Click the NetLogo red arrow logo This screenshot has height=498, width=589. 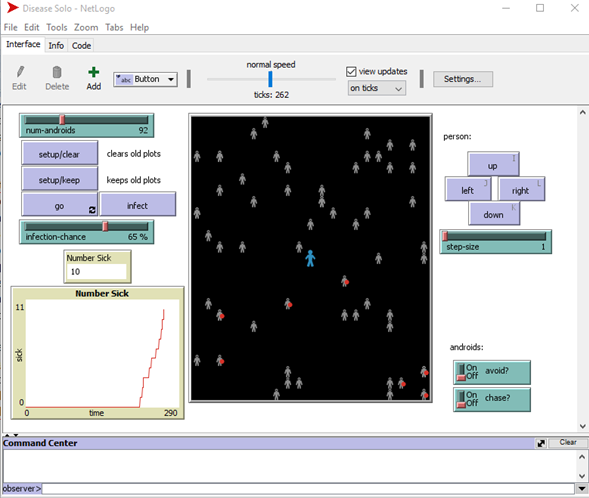pyautogui.click(x=12, y=8)
